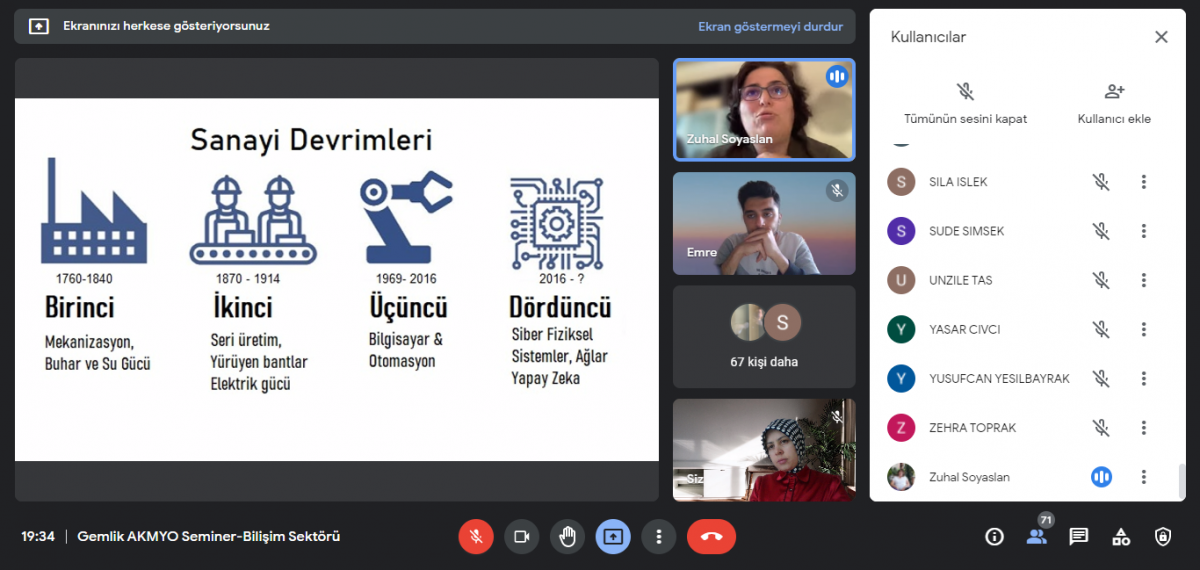Click the Üçüncü heading on slide
The image size is (1200, 570).
[x=408, y=306]
